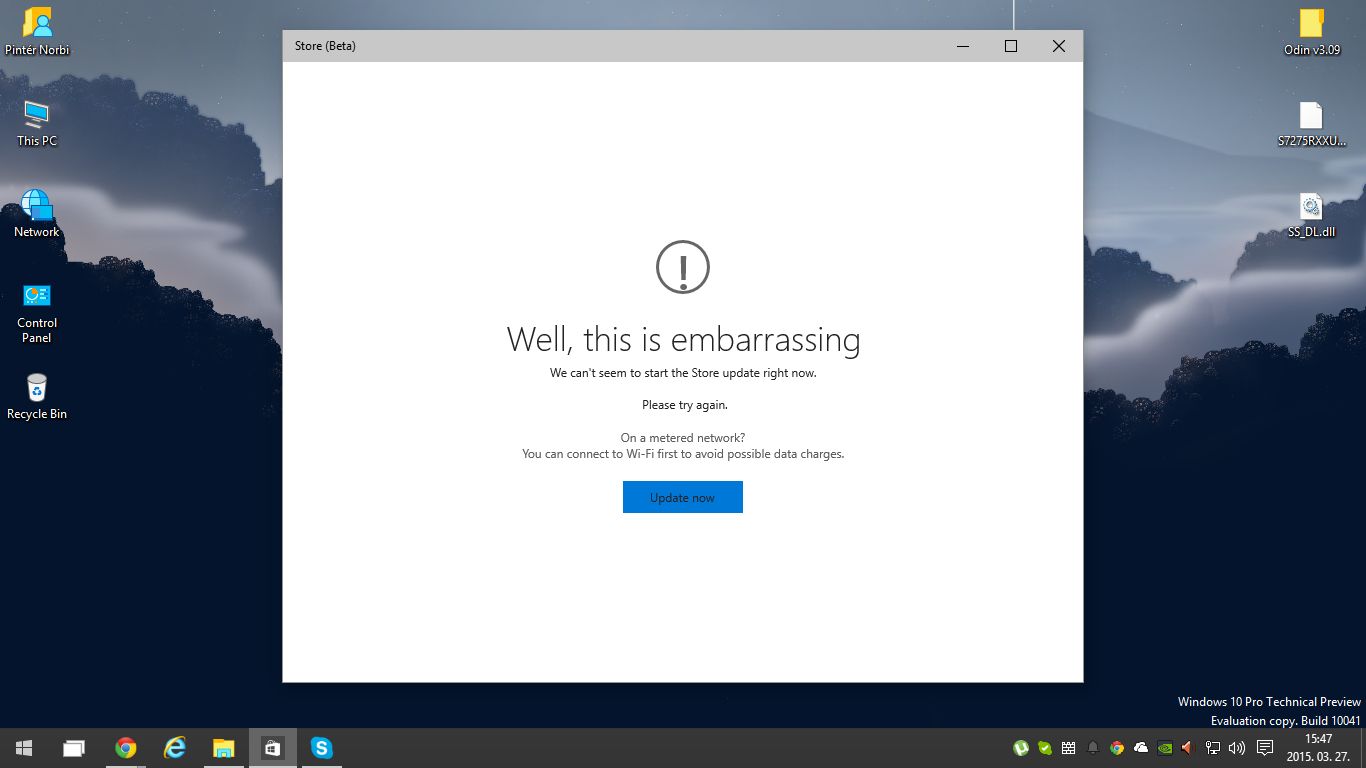1366x768 pixels.
Task: Select the Network desktop icon
Action: [37, 214]
